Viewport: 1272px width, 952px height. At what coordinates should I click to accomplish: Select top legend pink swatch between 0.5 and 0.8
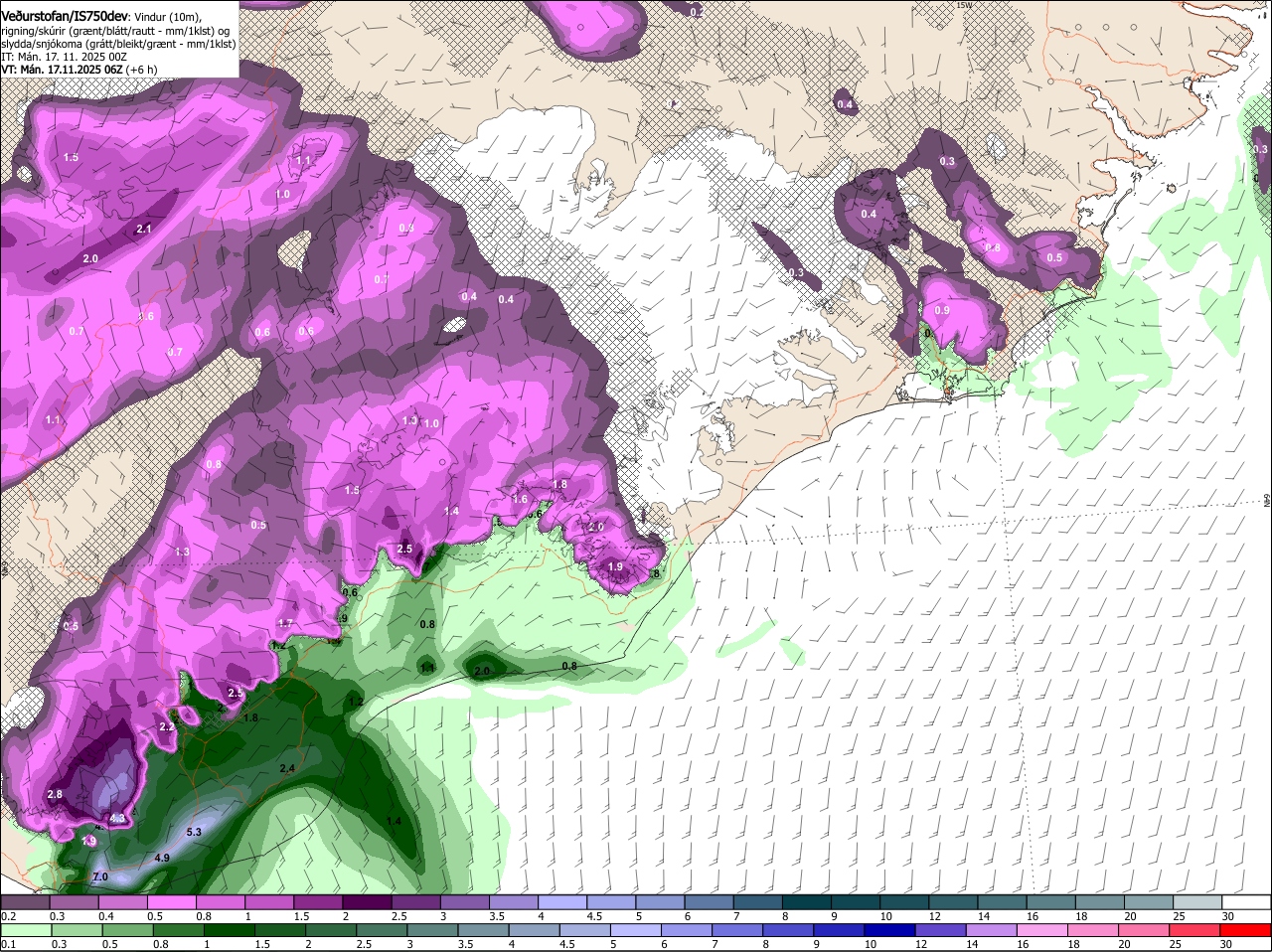[171, 902]
